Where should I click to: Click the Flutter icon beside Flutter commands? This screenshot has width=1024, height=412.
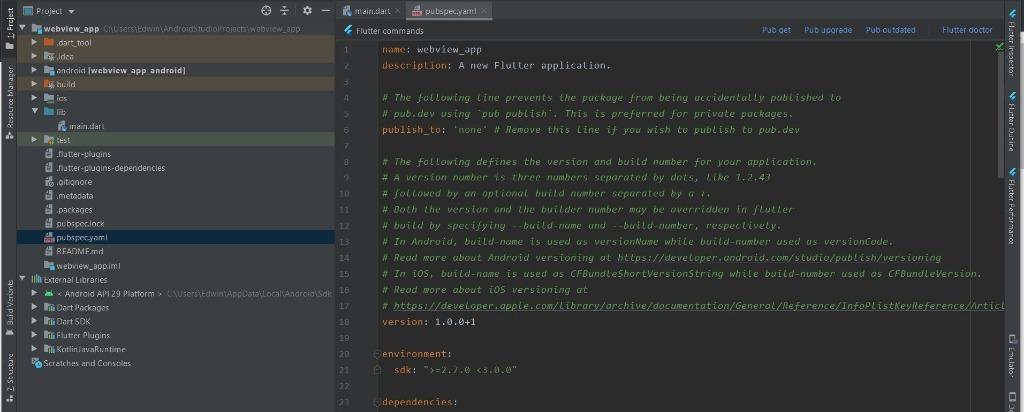tap(348, 31)
